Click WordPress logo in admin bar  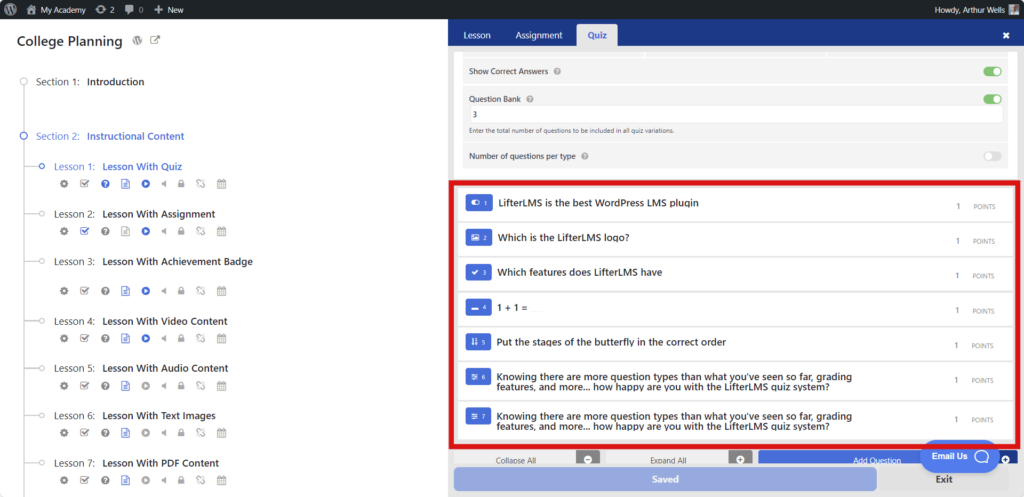(11, 10)
